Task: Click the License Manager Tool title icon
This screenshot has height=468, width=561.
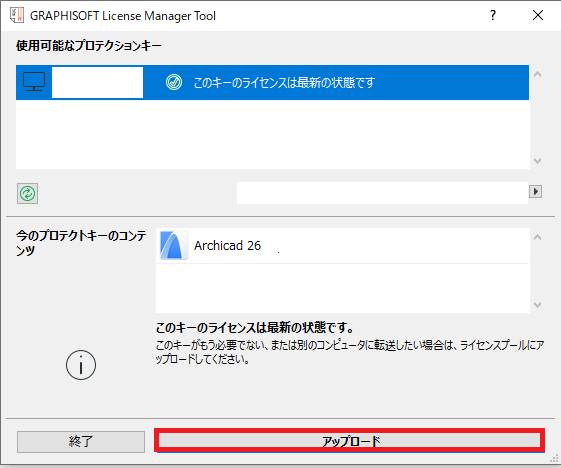Action: tap(17, 15)
